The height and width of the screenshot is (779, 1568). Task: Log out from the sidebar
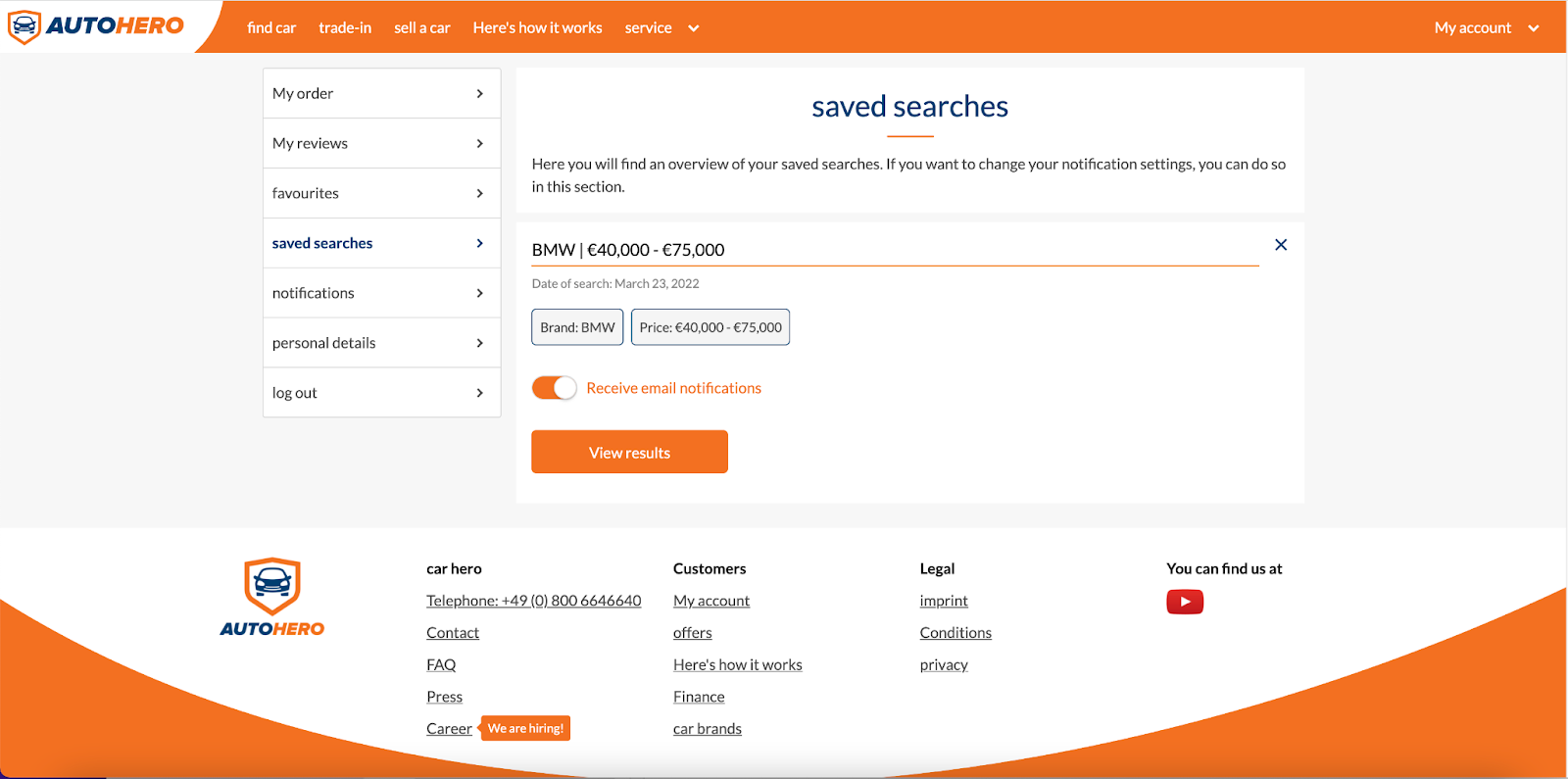(381, 393)
